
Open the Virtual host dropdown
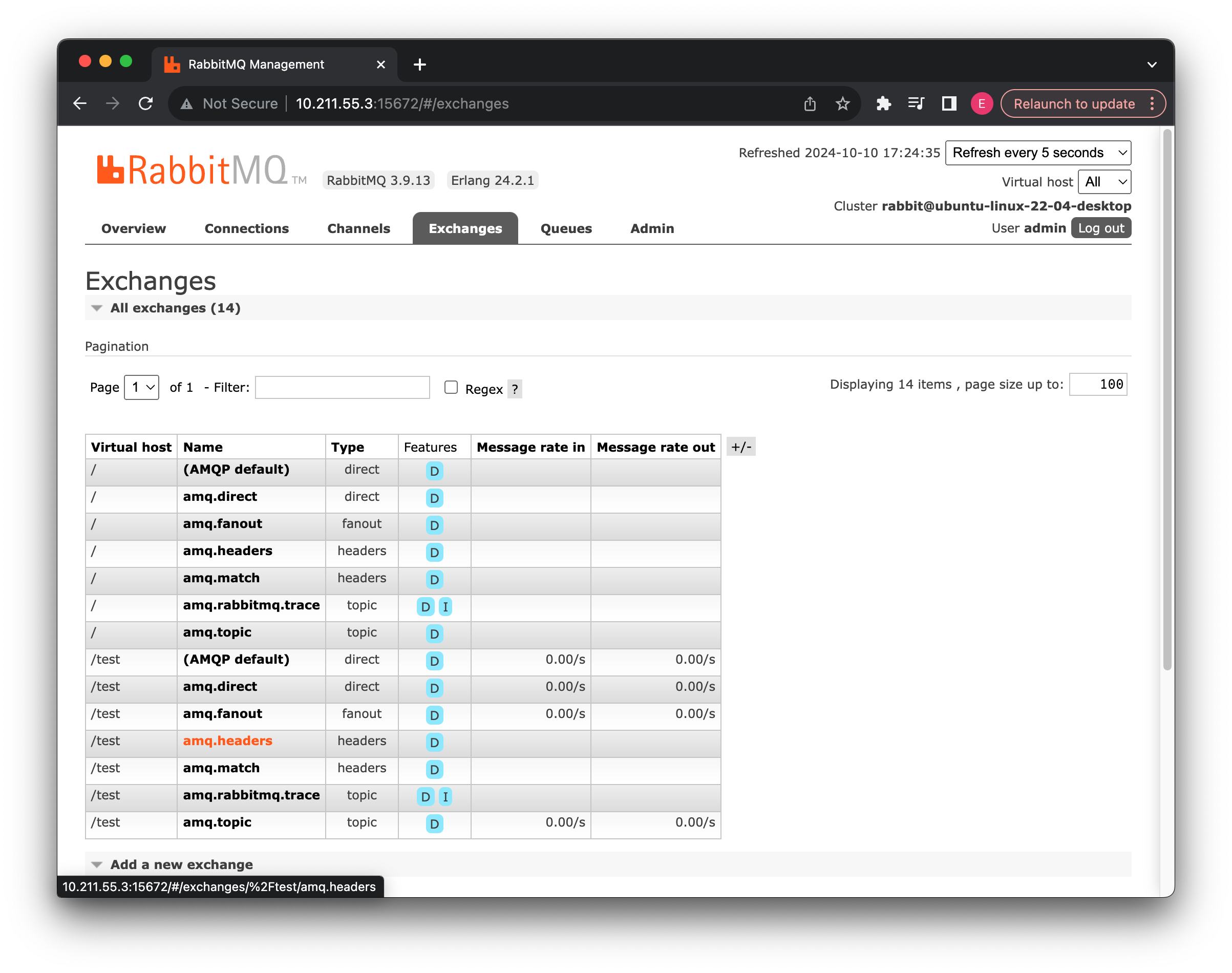pos(1104,182)
